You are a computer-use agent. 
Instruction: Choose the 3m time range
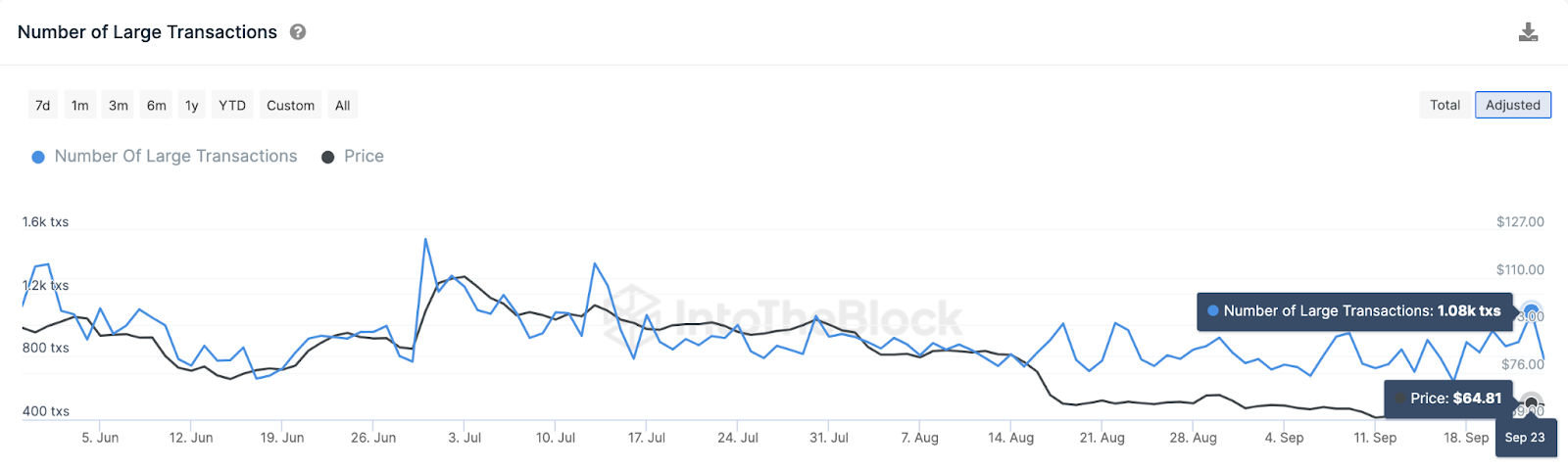119,105
